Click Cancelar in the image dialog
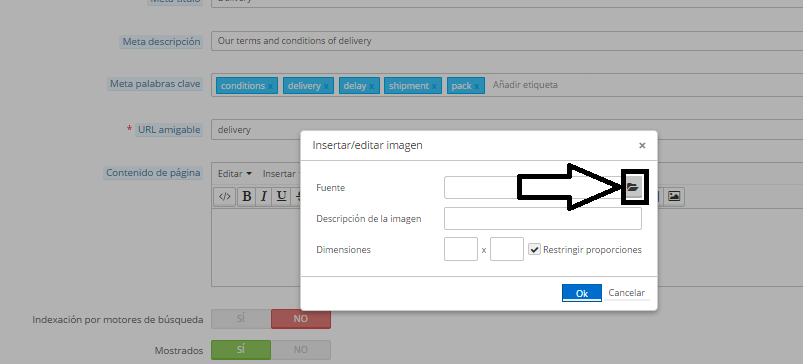This screenshot has width=803, height=364. (626, 293)
